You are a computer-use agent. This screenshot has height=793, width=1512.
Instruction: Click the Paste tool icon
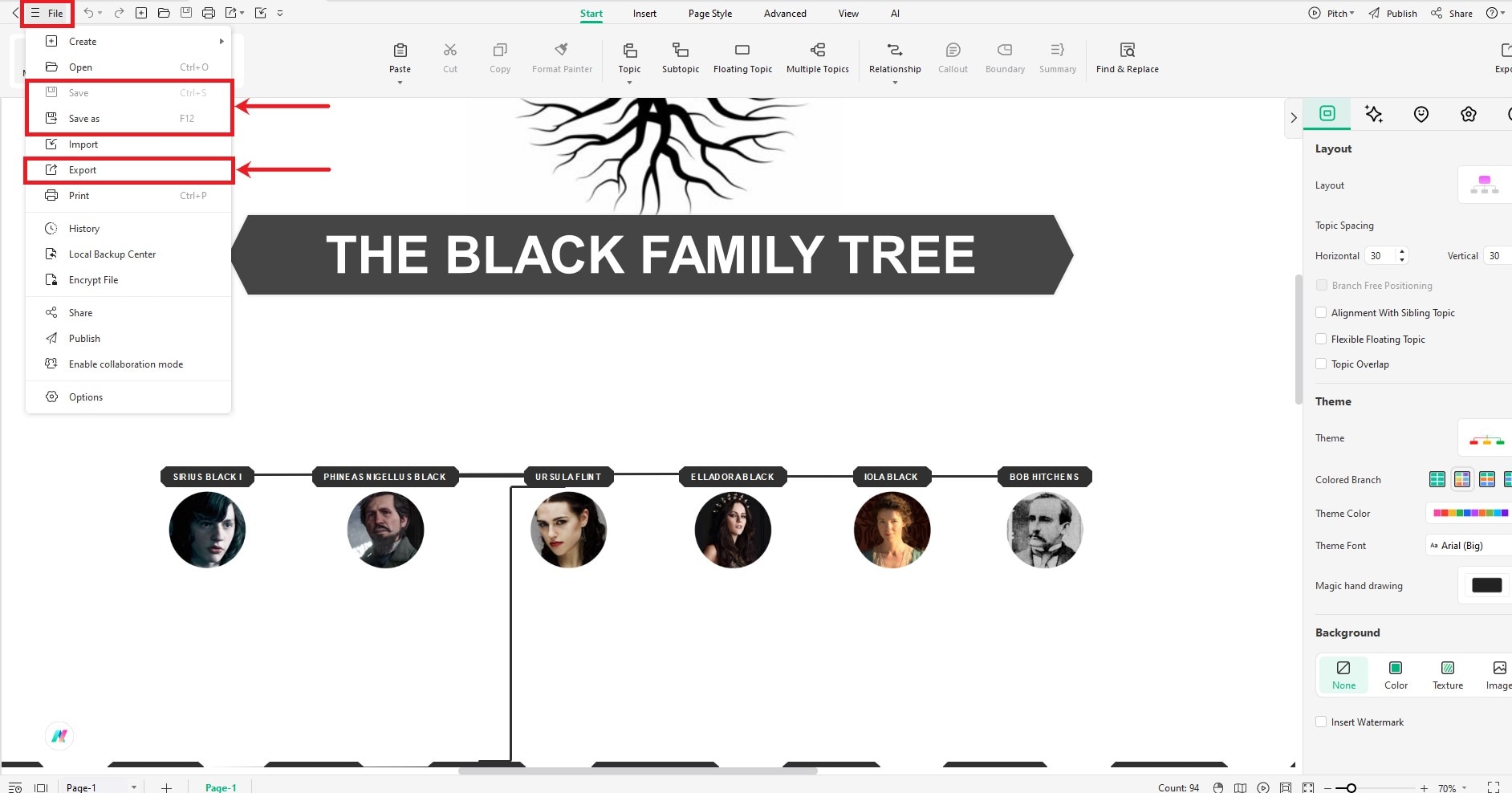(400, 51)
